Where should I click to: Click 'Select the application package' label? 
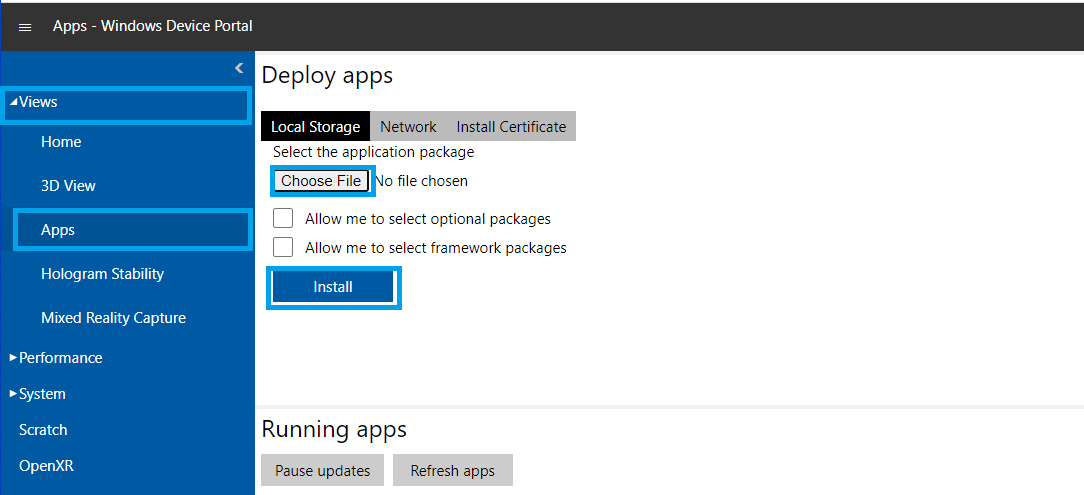(373, 151)
